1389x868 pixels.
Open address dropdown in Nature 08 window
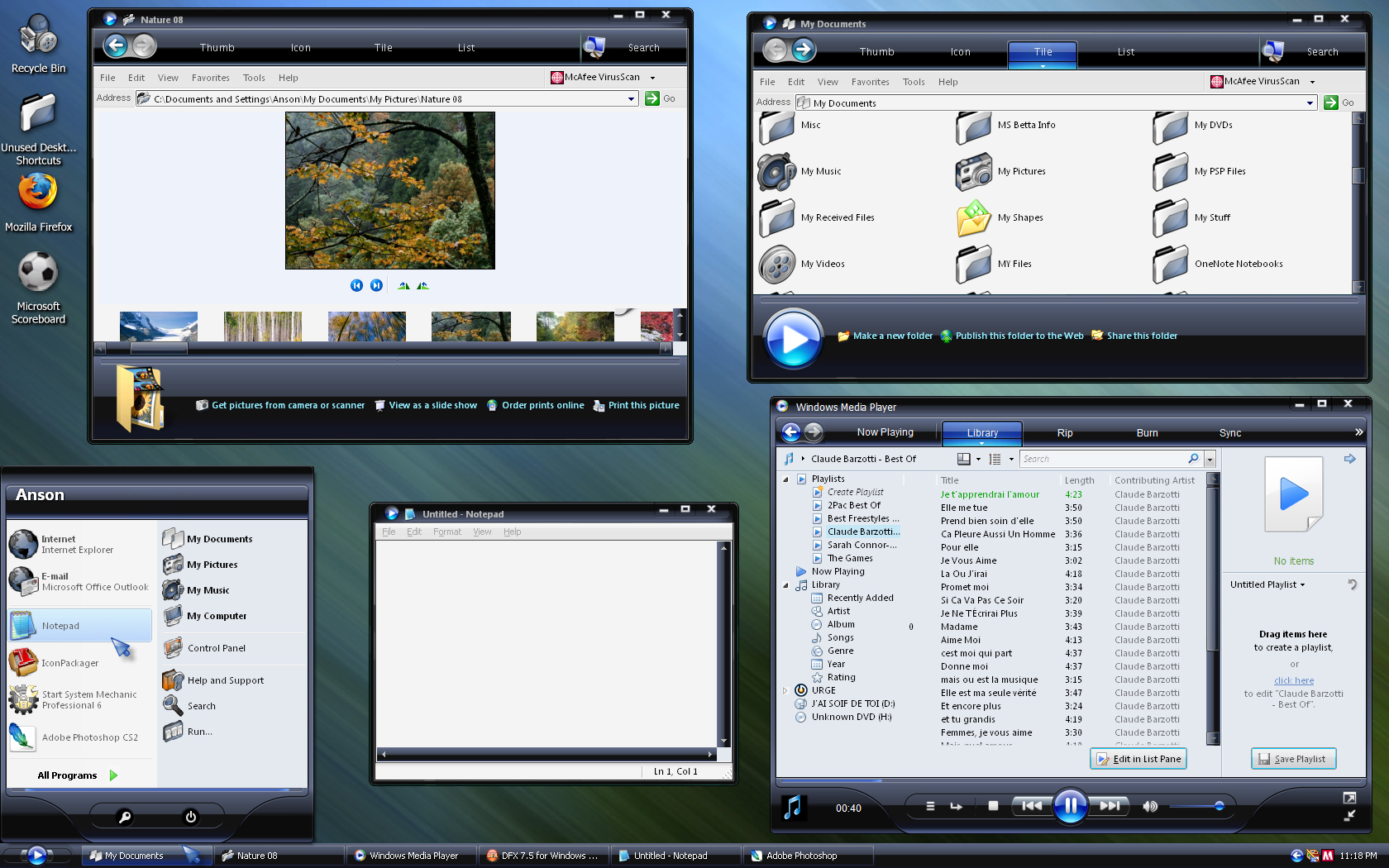(631, 99)
